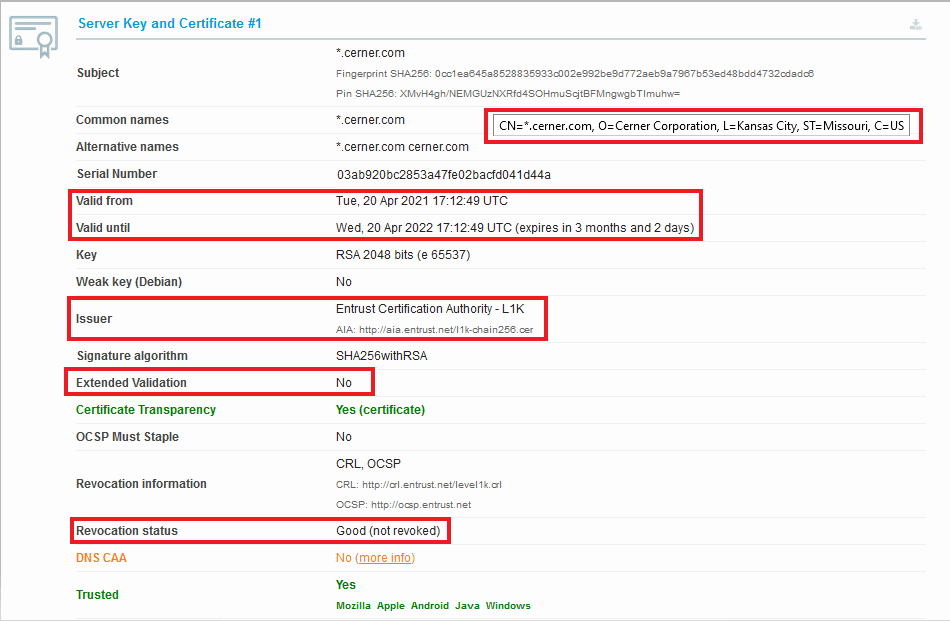Click the Common names value *.cerner.com
The image size is (950, 621).
[x=370, y=120]
